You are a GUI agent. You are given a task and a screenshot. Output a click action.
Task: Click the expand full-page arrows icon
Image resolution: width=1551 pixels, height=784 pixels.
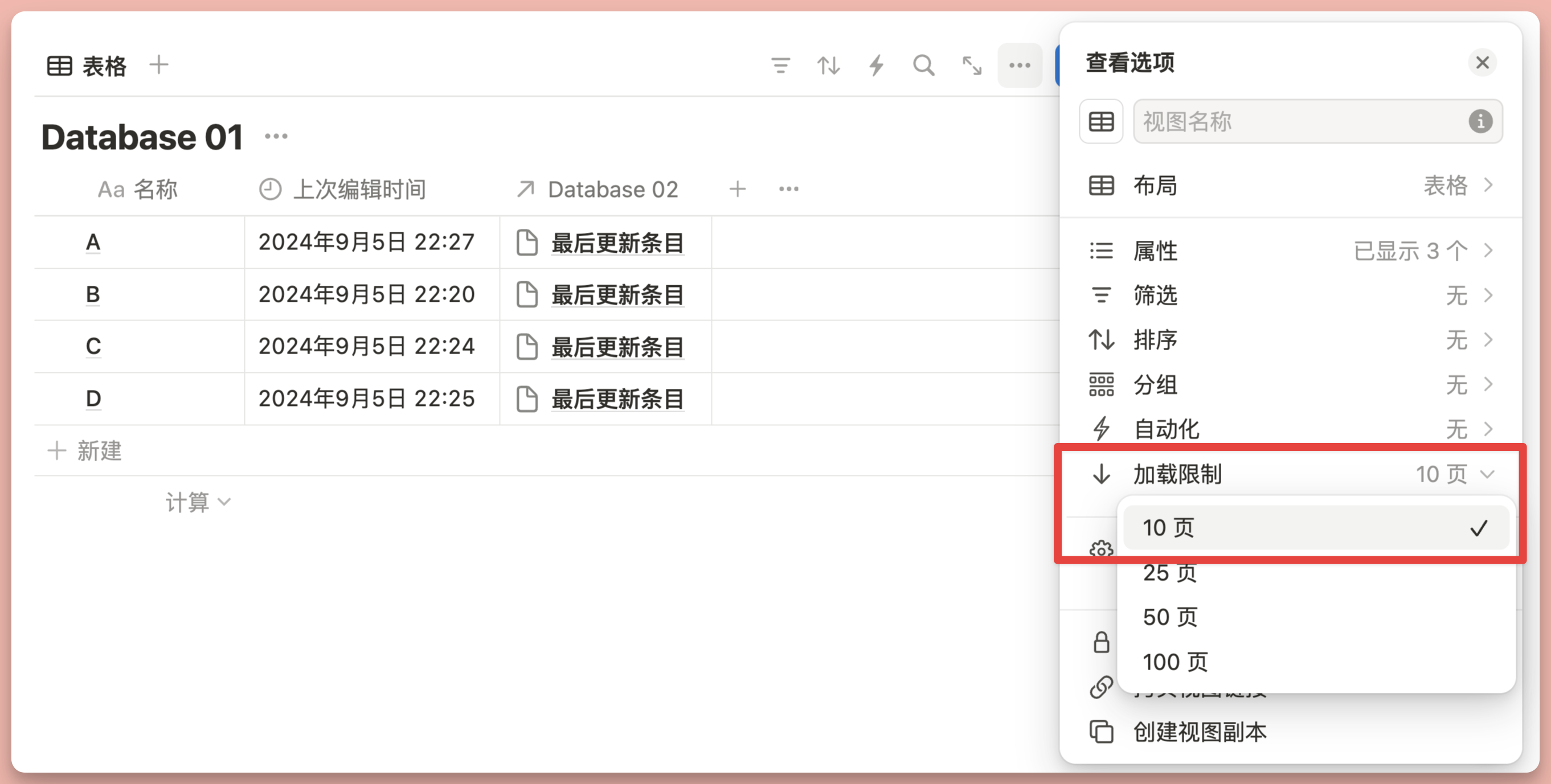(972, 65)
